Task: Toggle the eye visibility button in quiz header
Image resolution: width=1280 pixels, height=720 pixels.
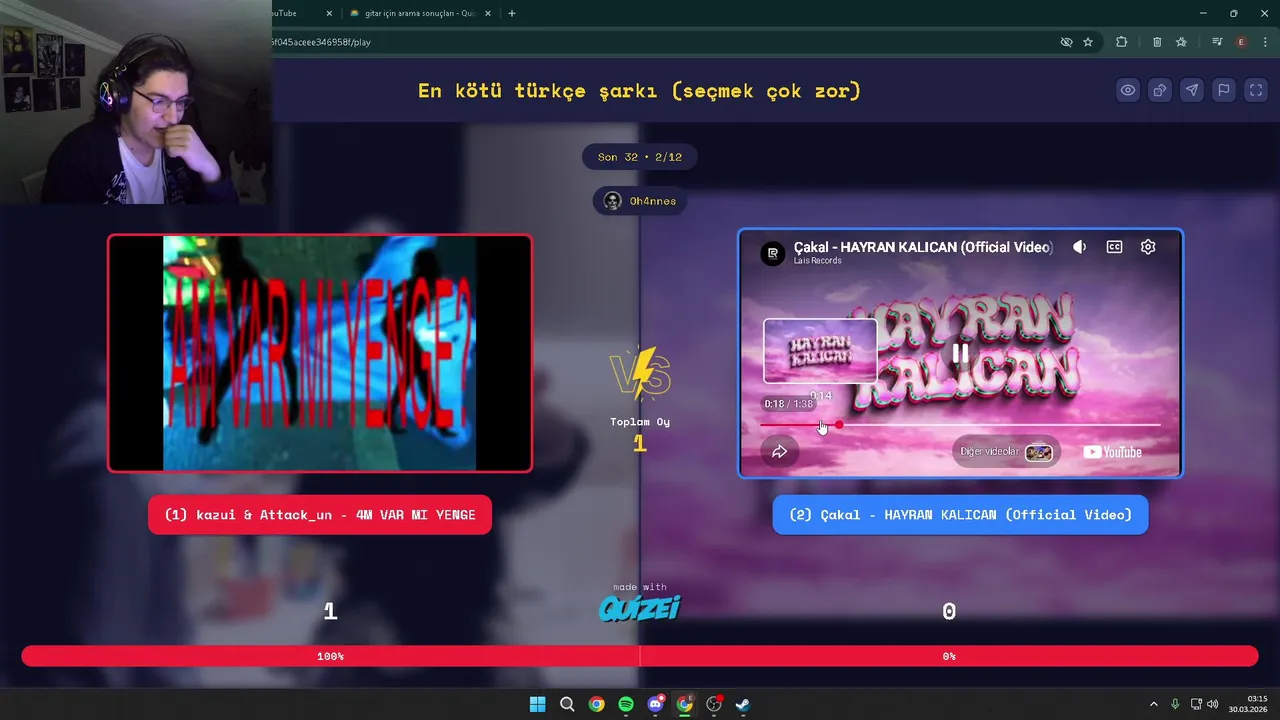Action: [x=1128, y=90]
